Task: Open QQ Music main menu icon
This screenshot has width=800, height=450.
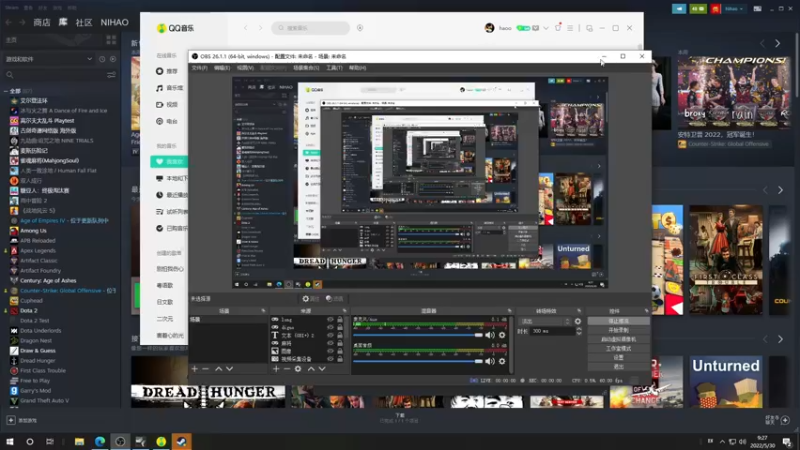Action: coord(570,28)
